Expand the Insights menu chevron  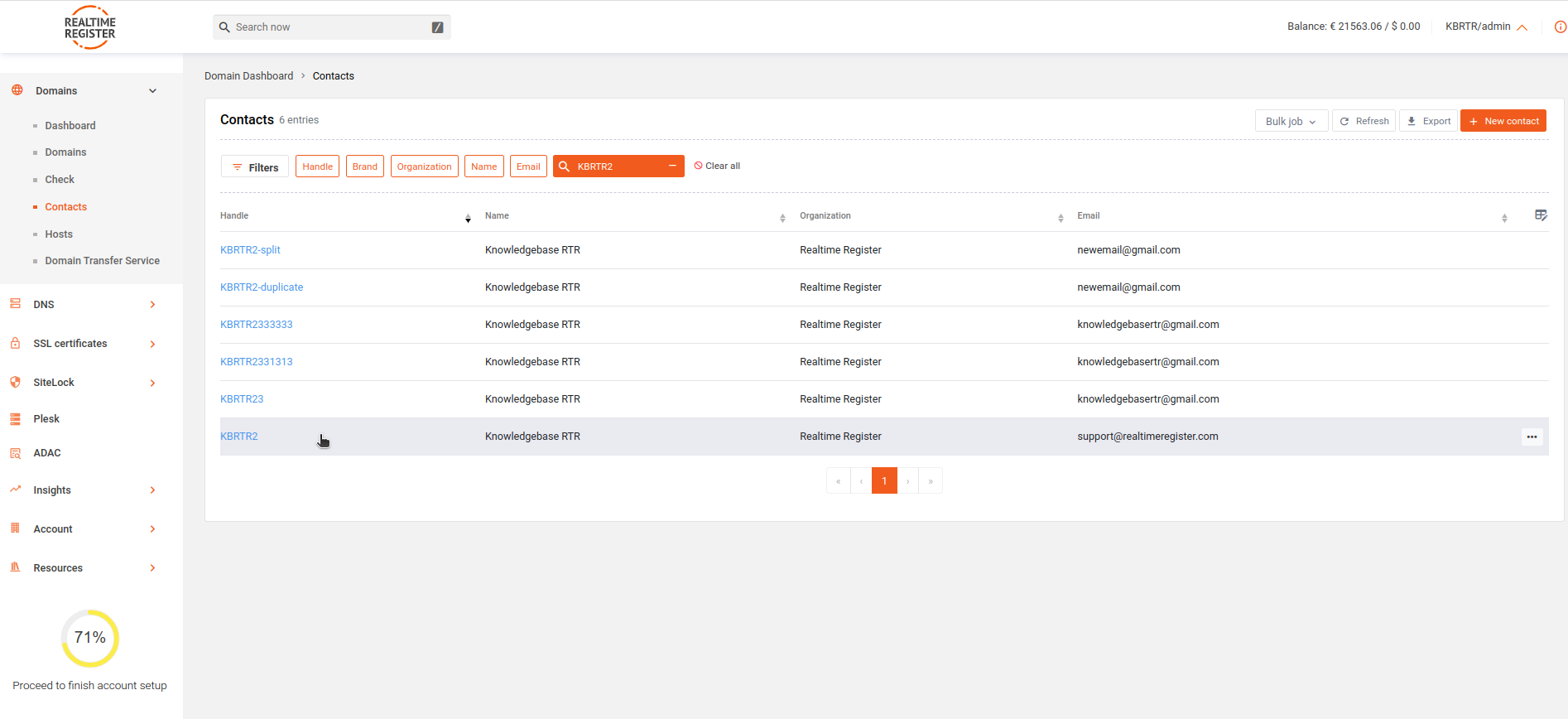[x=152, y=490]
